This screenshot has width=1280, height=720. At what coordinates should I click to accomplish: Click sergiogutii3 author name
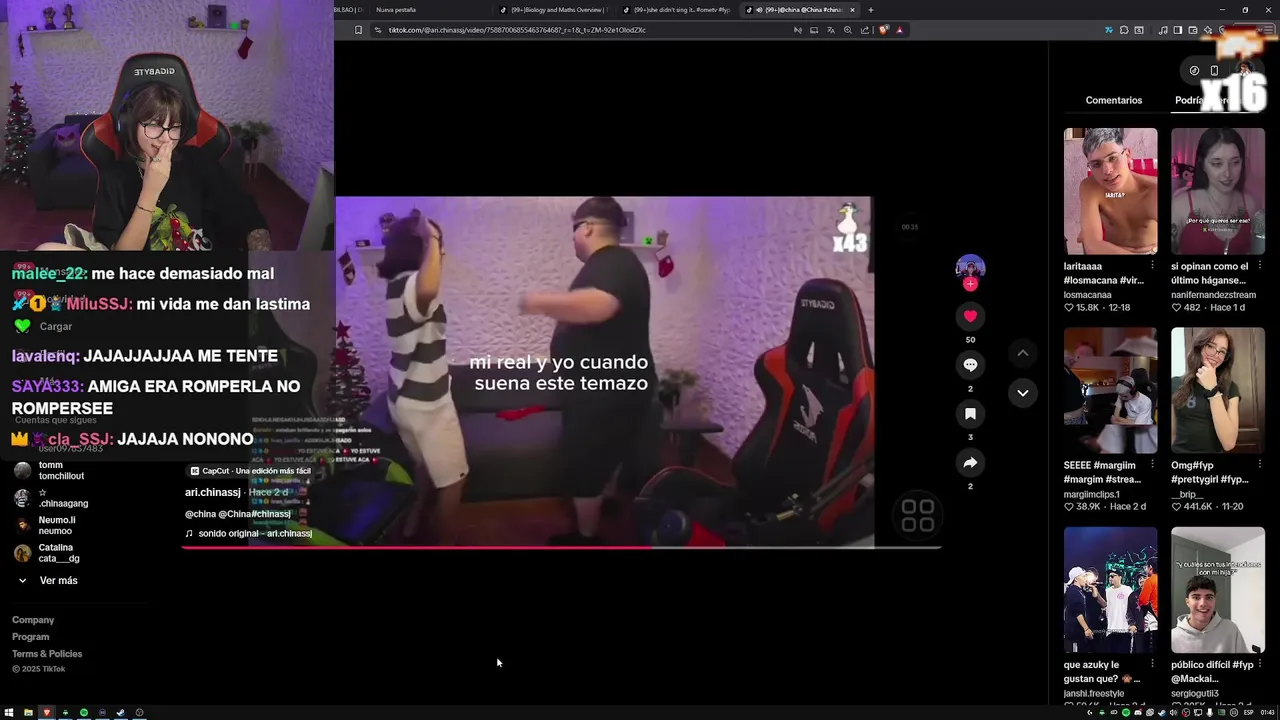[x=1195, y=693]
